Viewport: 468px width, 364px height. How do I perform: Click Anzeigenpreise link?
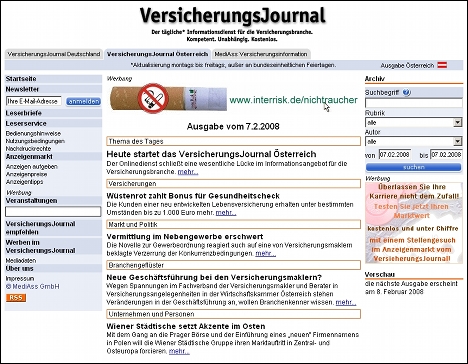pos(26,174)
